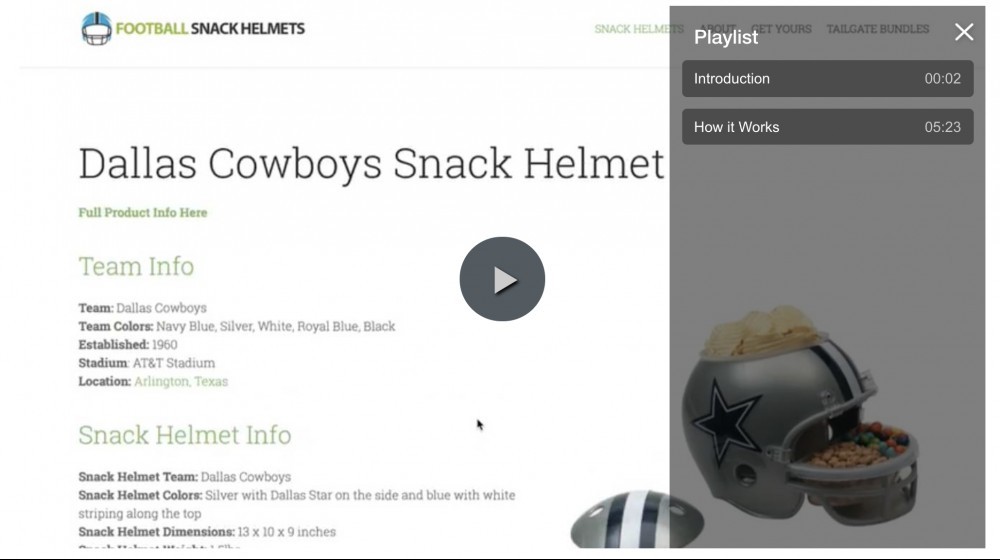Screen dimensions: 1000x560
Task: Jump to Introduction timestamp 00:02
Action: pos(943,78)
